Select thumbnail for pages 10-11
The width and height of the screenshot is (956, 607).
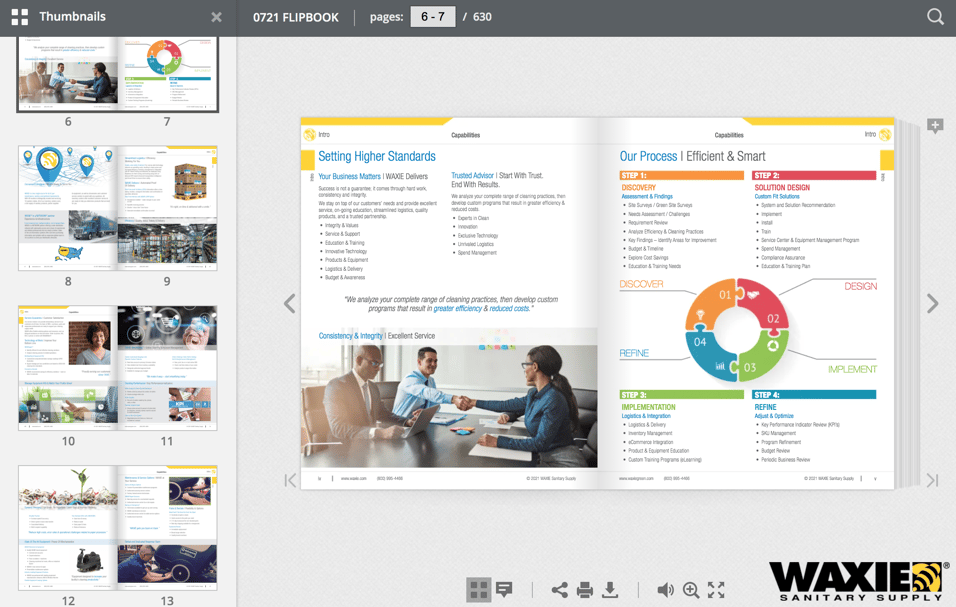(117, 368)
